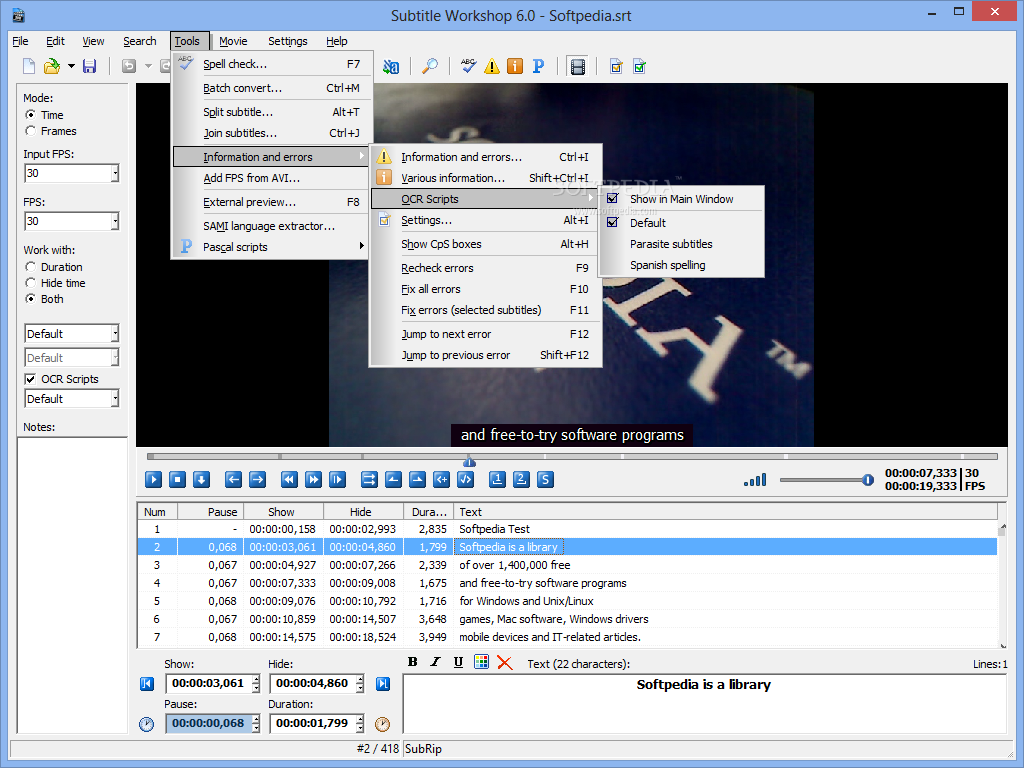This screenshot has height=768, width=1024.
Task: Apply Italic formatting button
Action: (x=436, y=662)
